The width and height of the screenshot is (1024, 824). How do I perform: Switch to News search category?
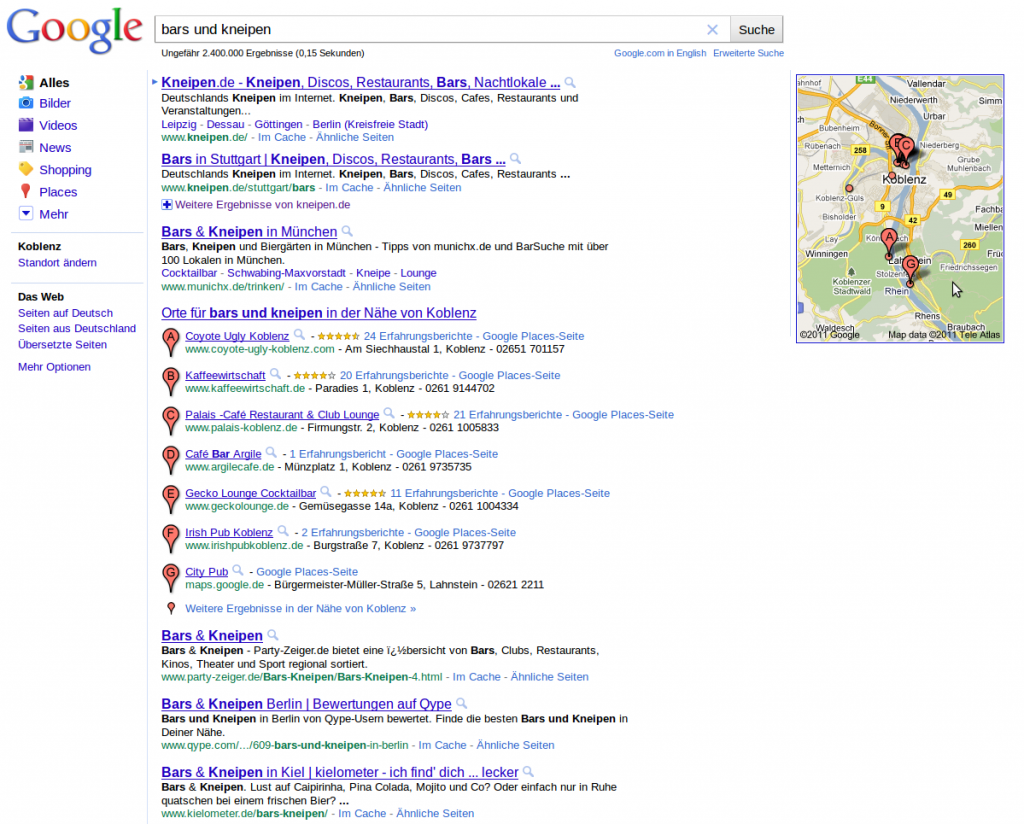click(x=55, y=148)
